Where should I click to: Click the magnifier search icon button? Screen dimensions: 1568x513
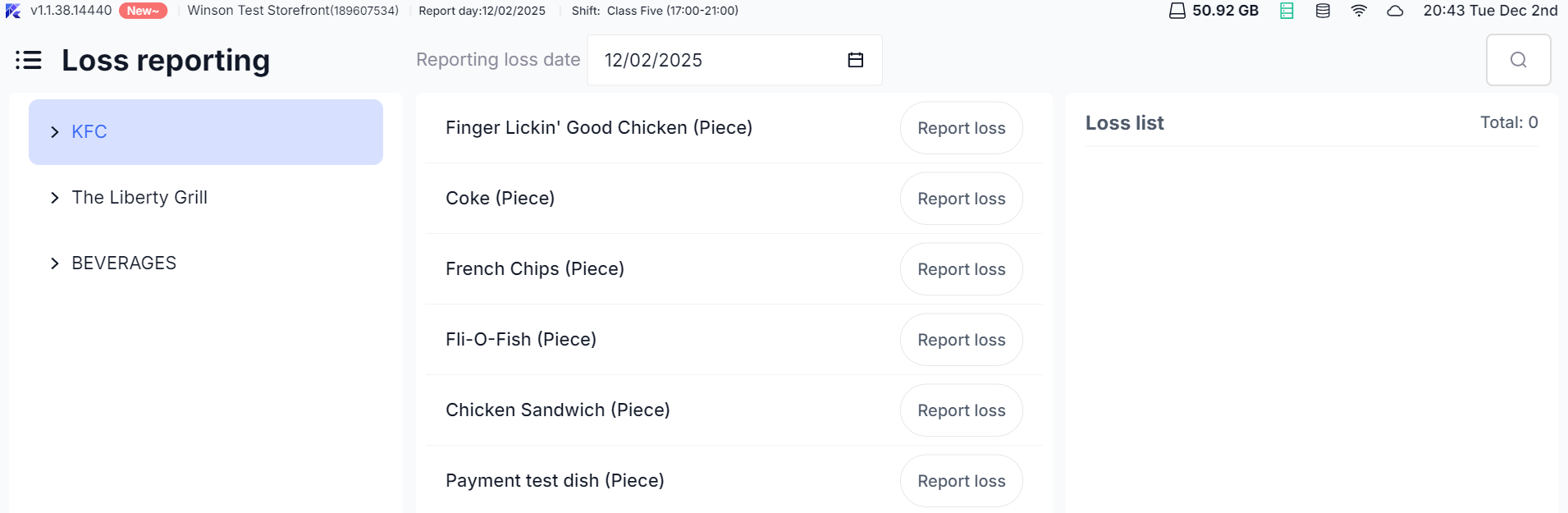click(1518, 60)
